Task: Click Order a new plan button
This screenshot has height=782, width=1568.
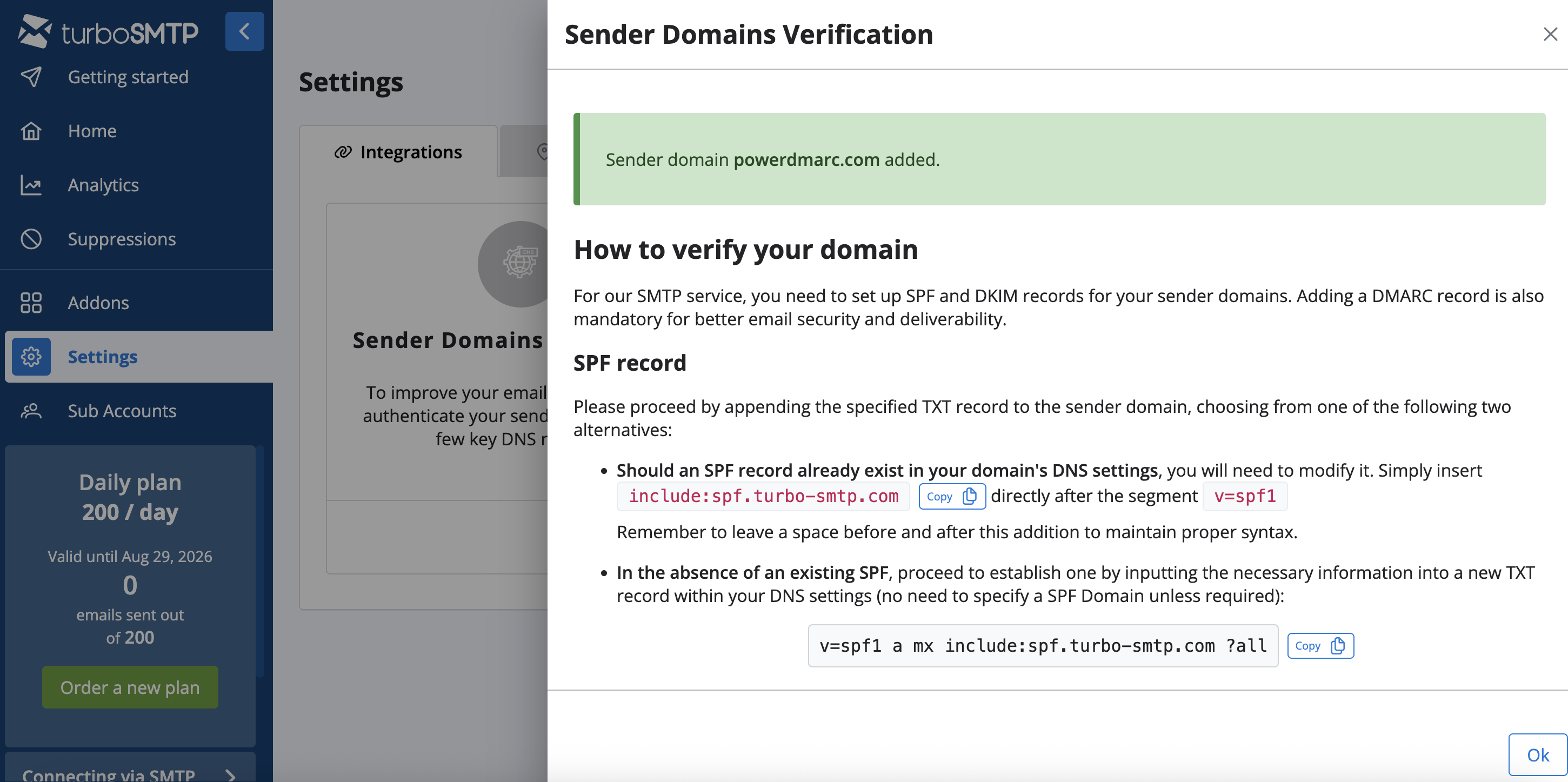Action: pos(130,687)
